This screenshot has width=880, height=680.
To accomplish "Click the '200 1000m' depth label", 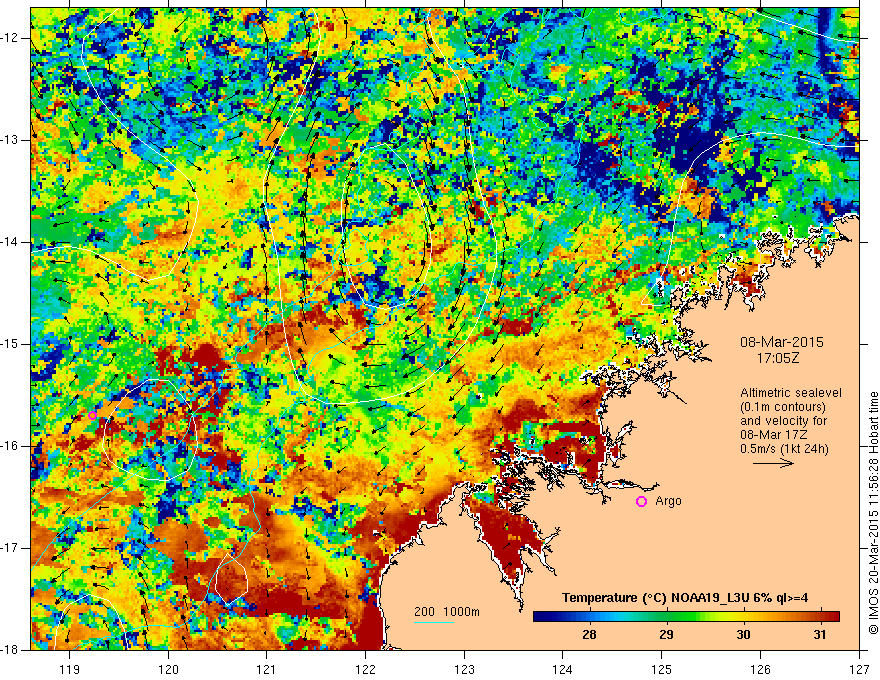I will pyautogui.click(x=447, y=612).
